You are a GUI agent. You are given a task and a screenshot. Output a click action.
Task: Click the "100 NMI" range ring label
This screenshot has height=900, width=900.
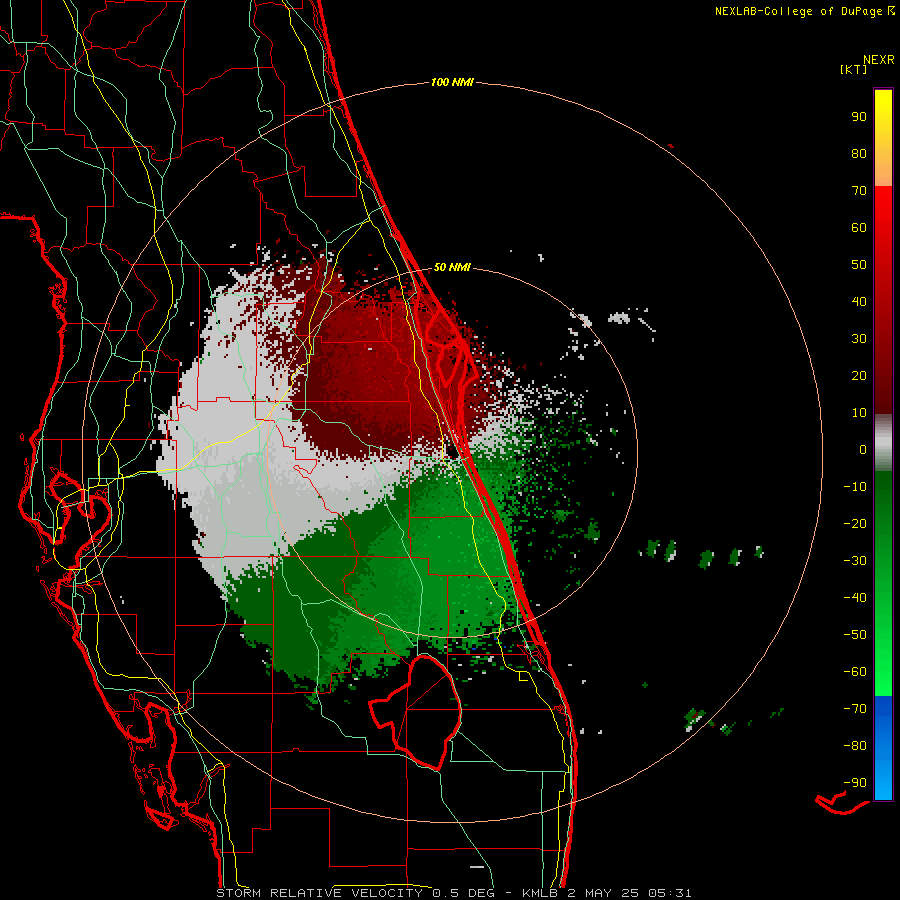(x=452, y=82)
